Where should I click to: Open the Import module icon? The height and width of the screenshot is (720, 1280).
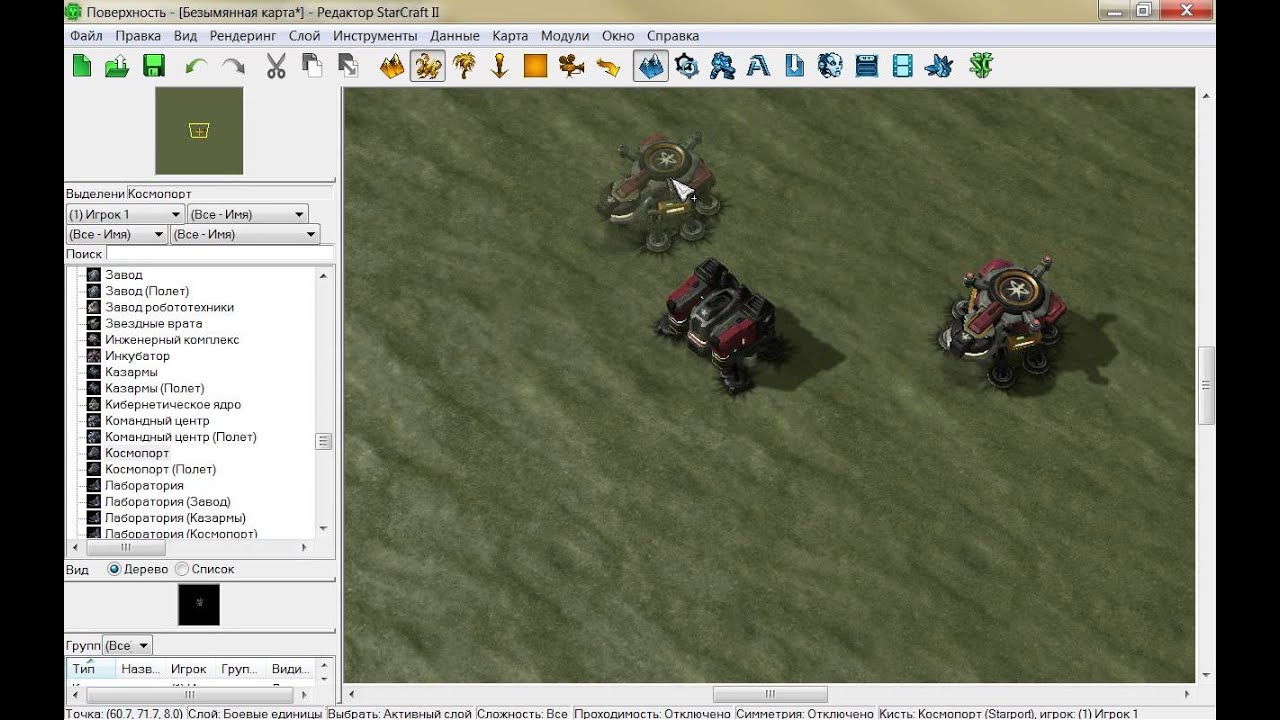795,67
